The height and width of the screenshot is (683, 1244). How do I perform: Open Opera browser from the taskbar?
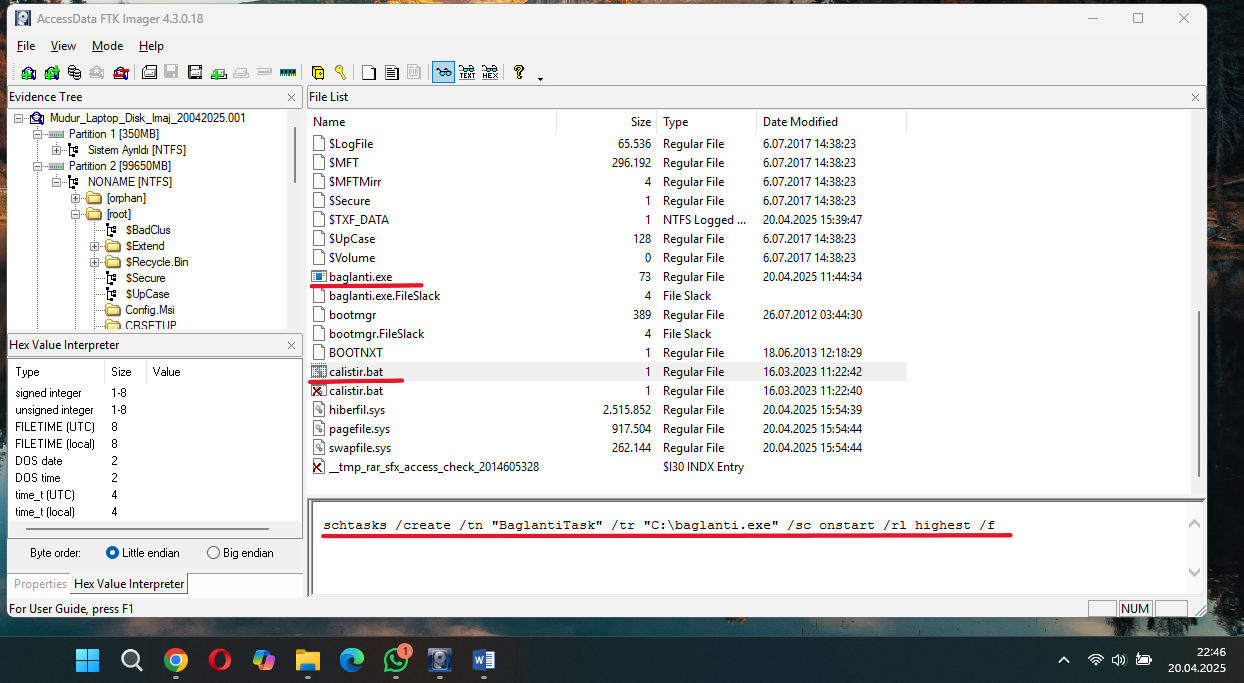click(220, 660)
